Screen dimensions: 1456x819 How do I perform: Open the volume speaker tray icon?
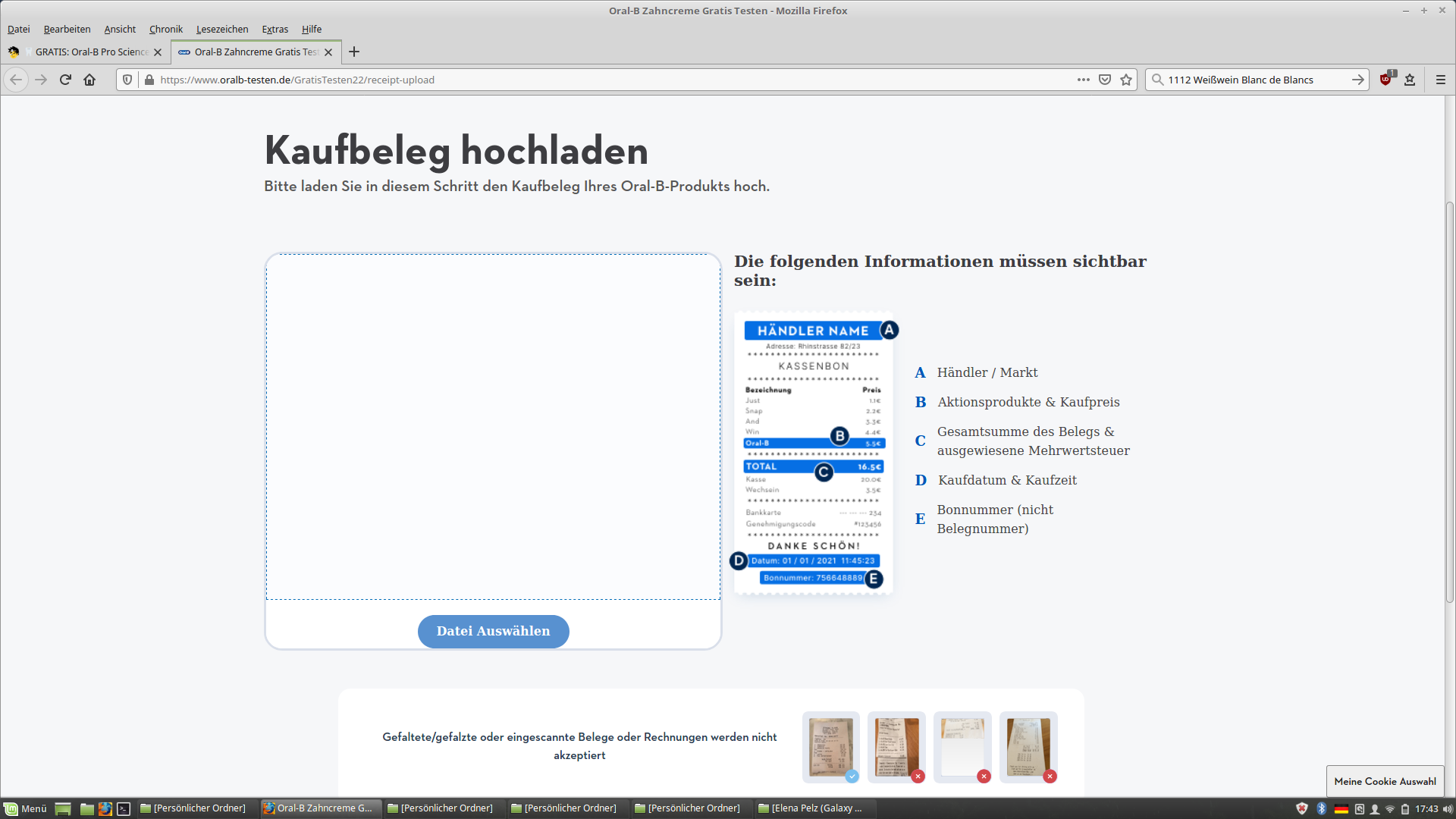(1448, 808)
